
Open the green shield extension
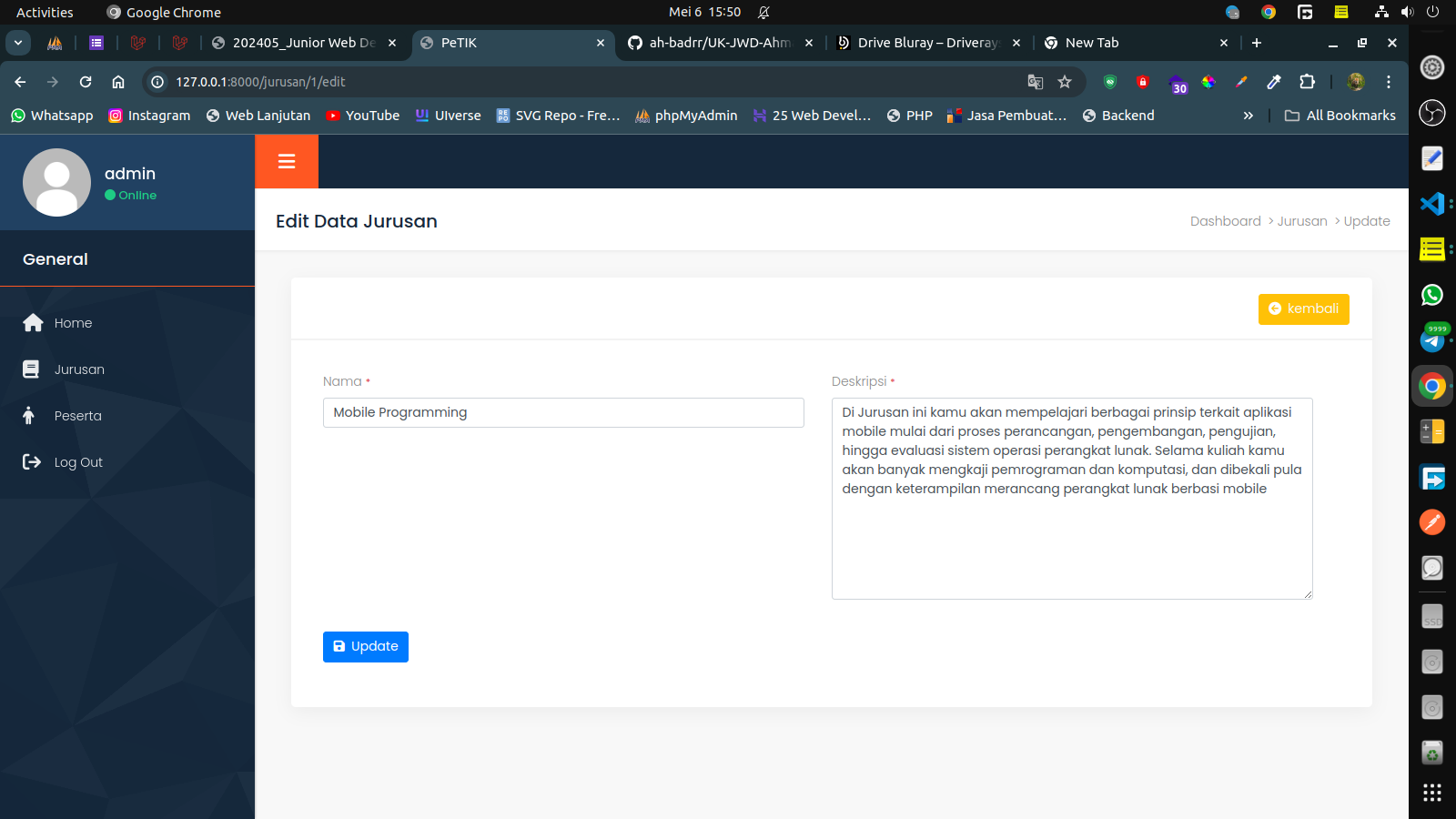tap(1110, 82)
